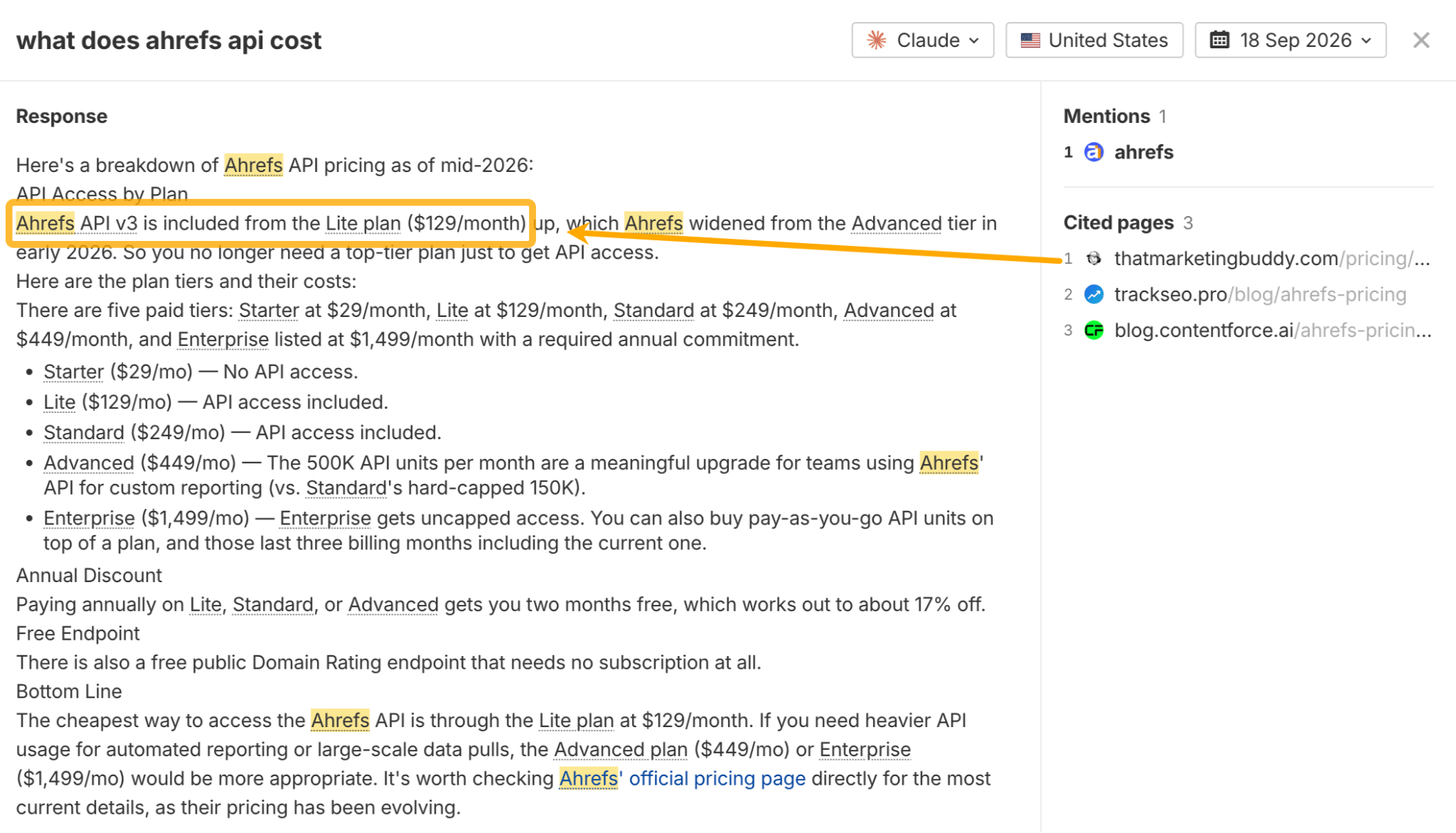Open the 18 Sep 2026 date picker
Viewport: 1456px width, 833px height.
(x=1290, y=41)
